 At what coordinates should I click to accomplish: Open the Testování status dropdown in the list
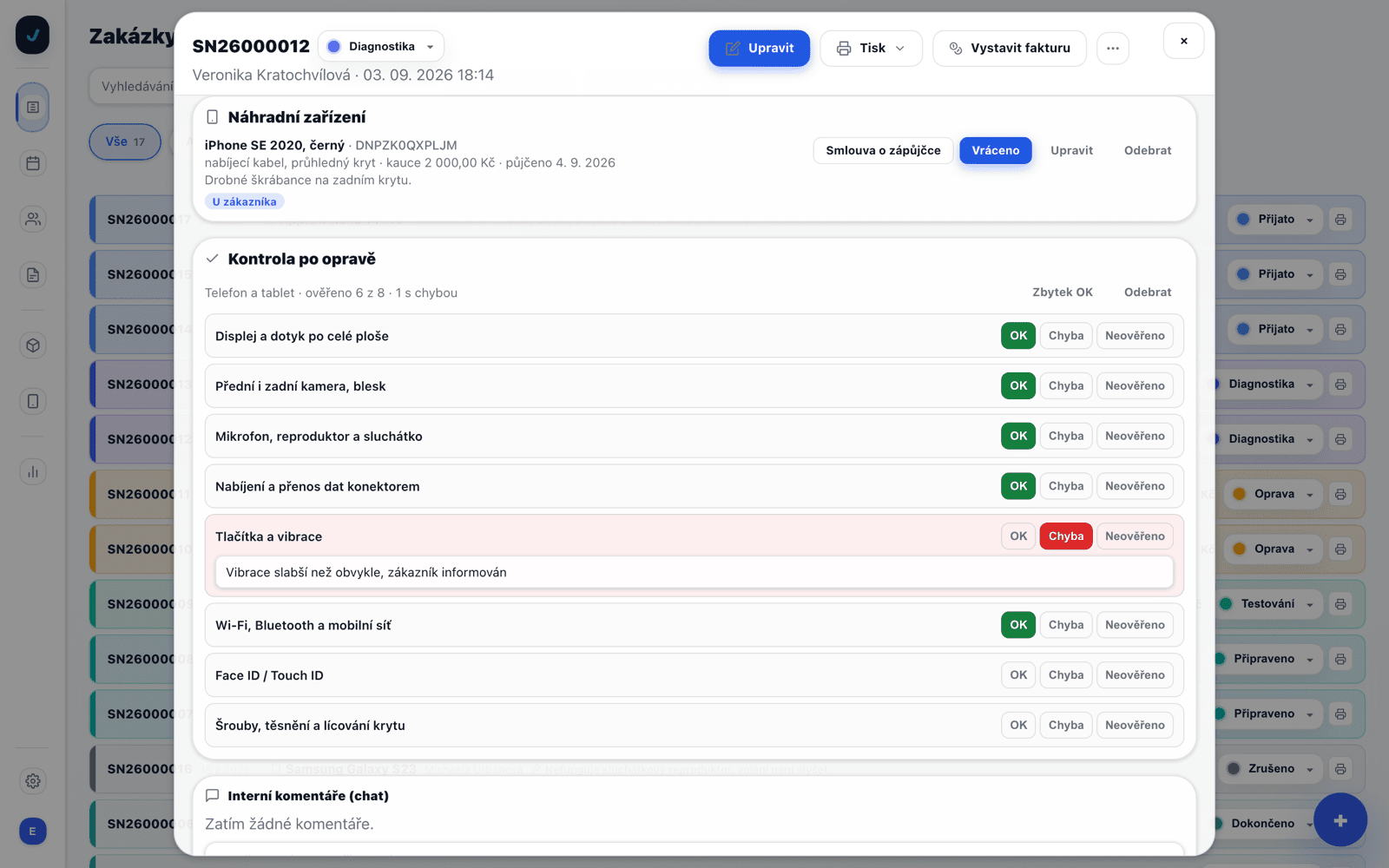click(x=1267, y=604)
